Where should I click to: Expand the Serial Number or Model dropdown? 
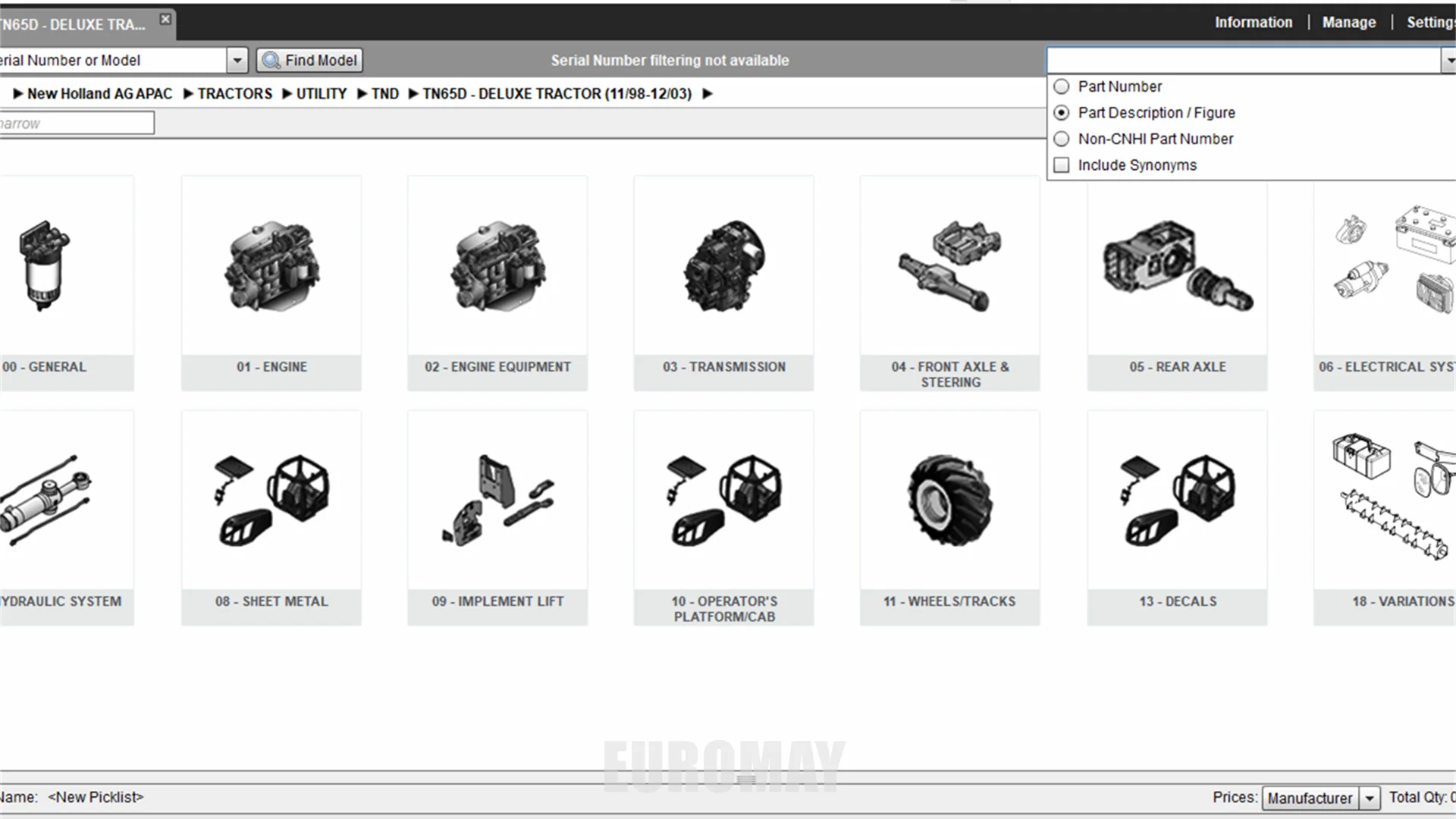click(x=237, y=60)
